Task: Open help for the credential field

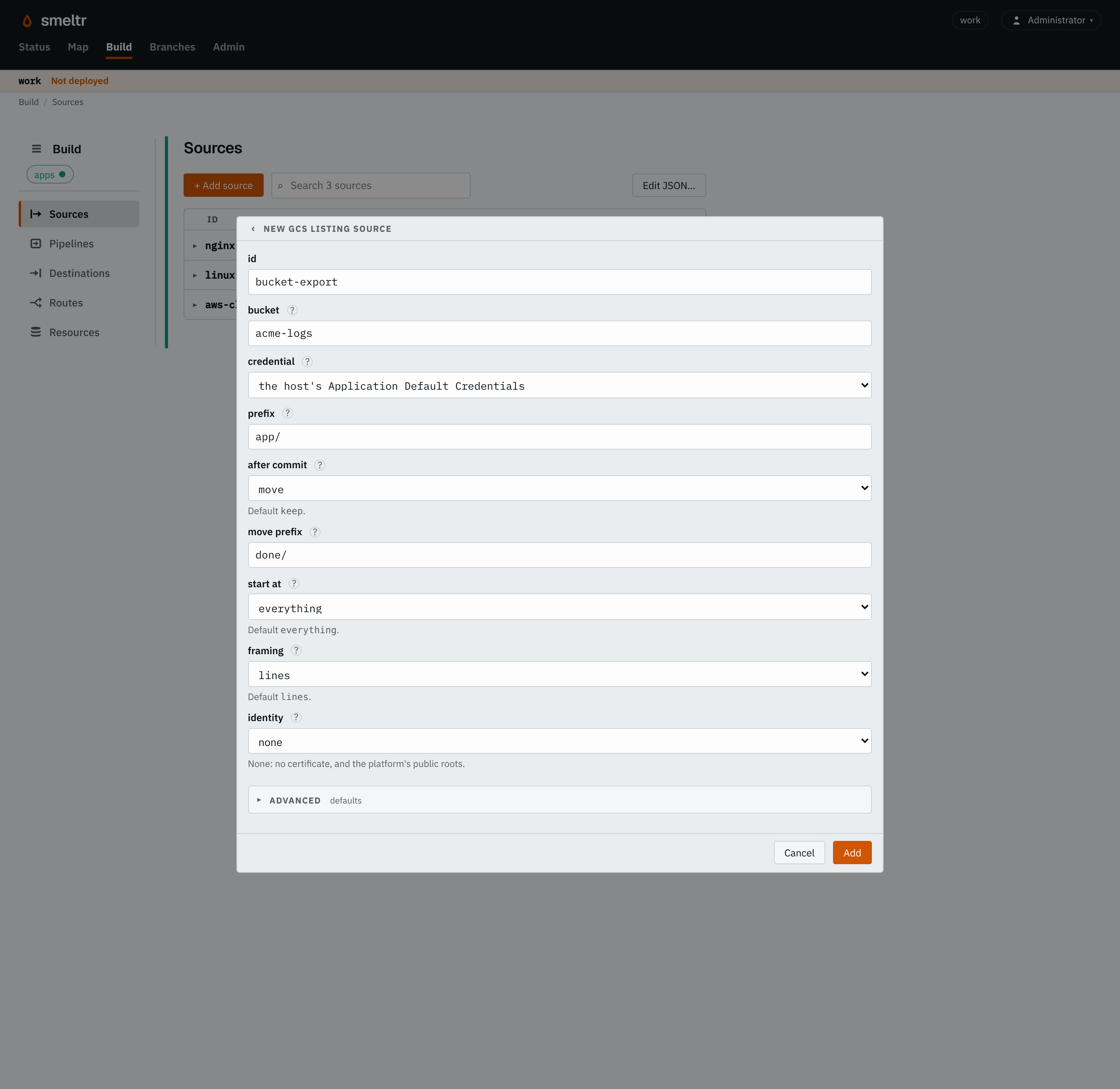Action: click(x=307, y=361)
